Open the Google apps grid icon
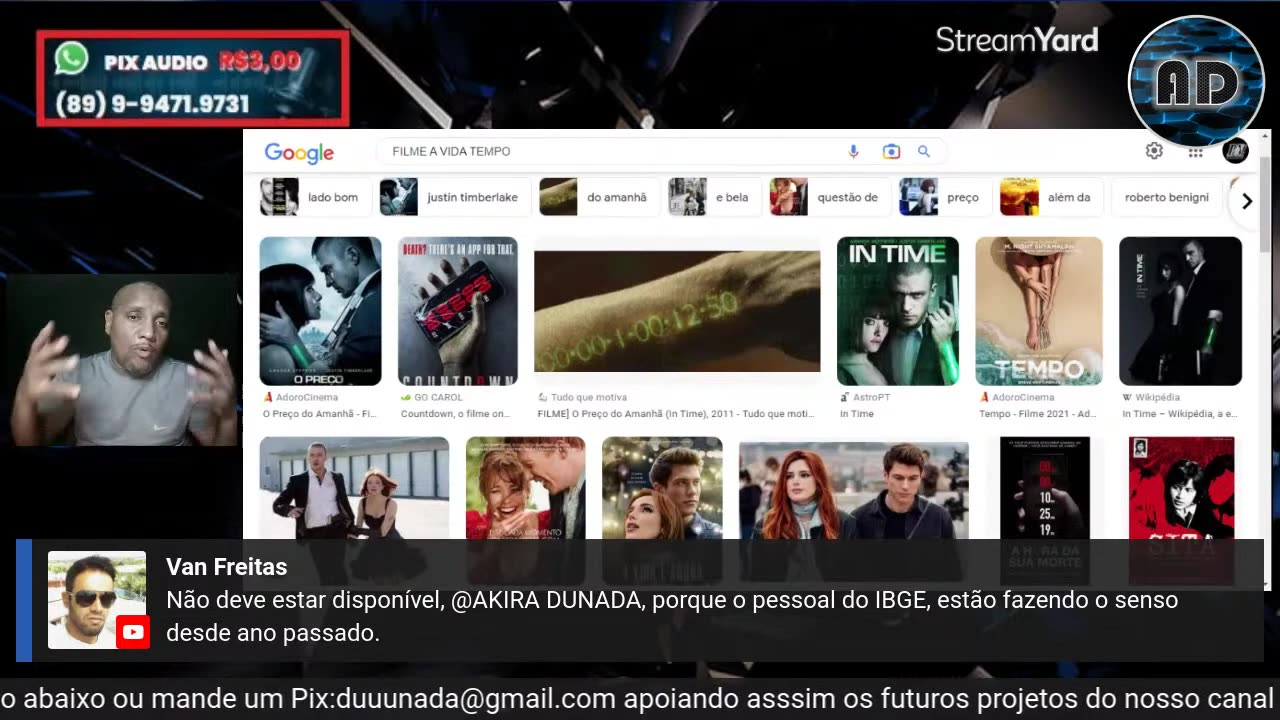Viewport: 1280px width, 720px height. 1195,152
